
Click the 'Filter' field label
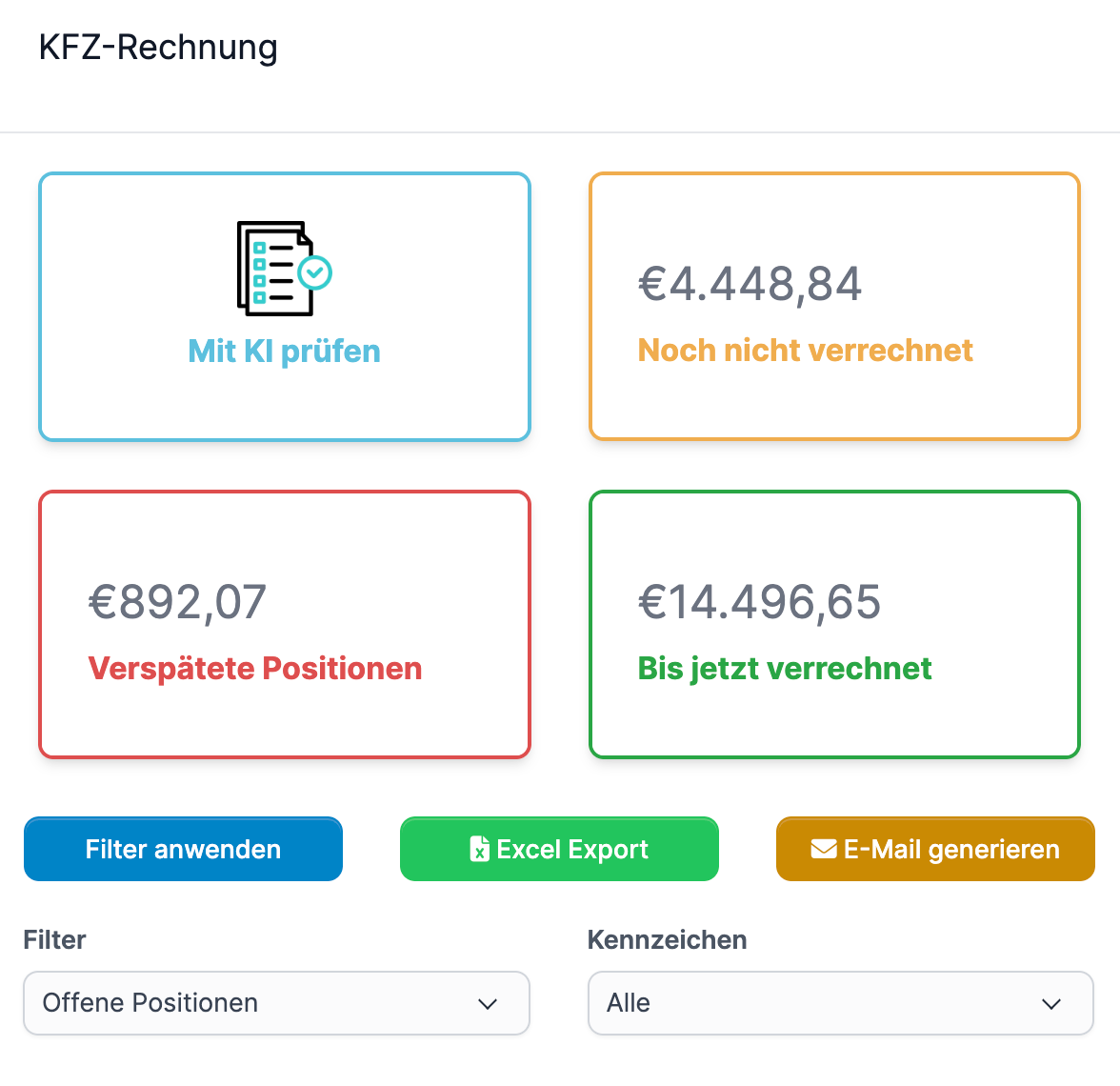(54, 940)
